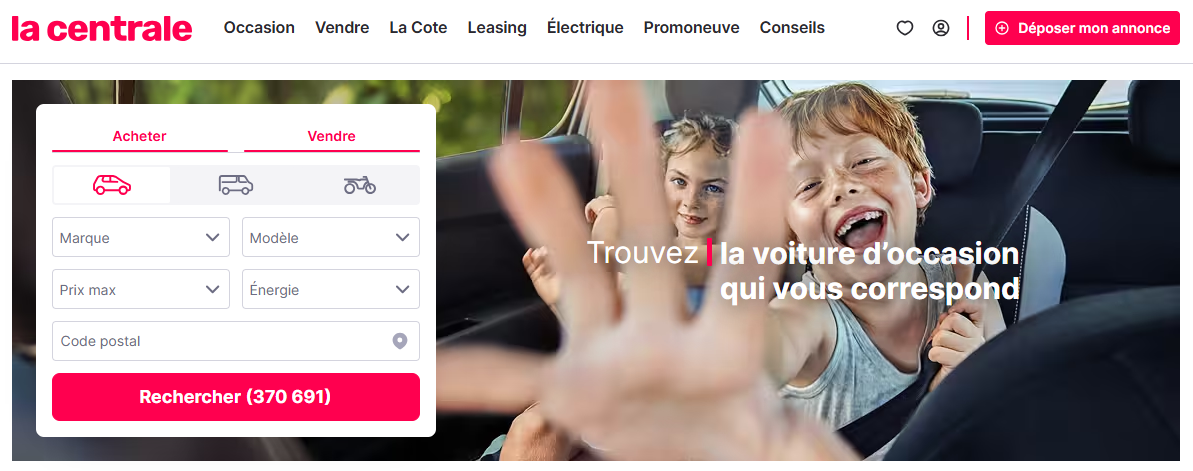The height and width of the screenshot is (471, 1193).
Task: Click the location pin icon in Code postal
Action: (399, 341)
